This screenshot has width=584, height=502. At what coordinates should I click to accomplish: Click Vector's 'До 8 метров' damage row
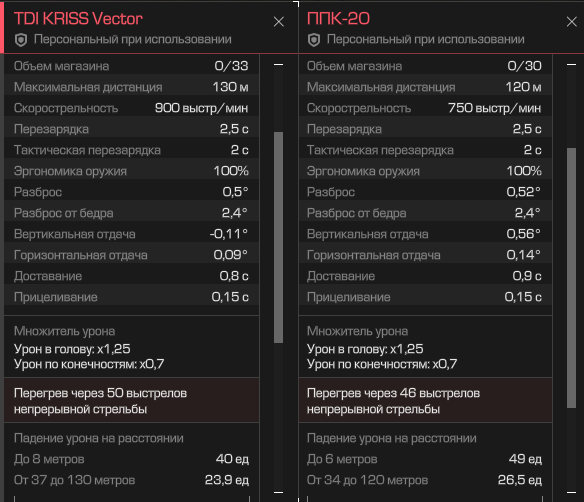[131, 459]
